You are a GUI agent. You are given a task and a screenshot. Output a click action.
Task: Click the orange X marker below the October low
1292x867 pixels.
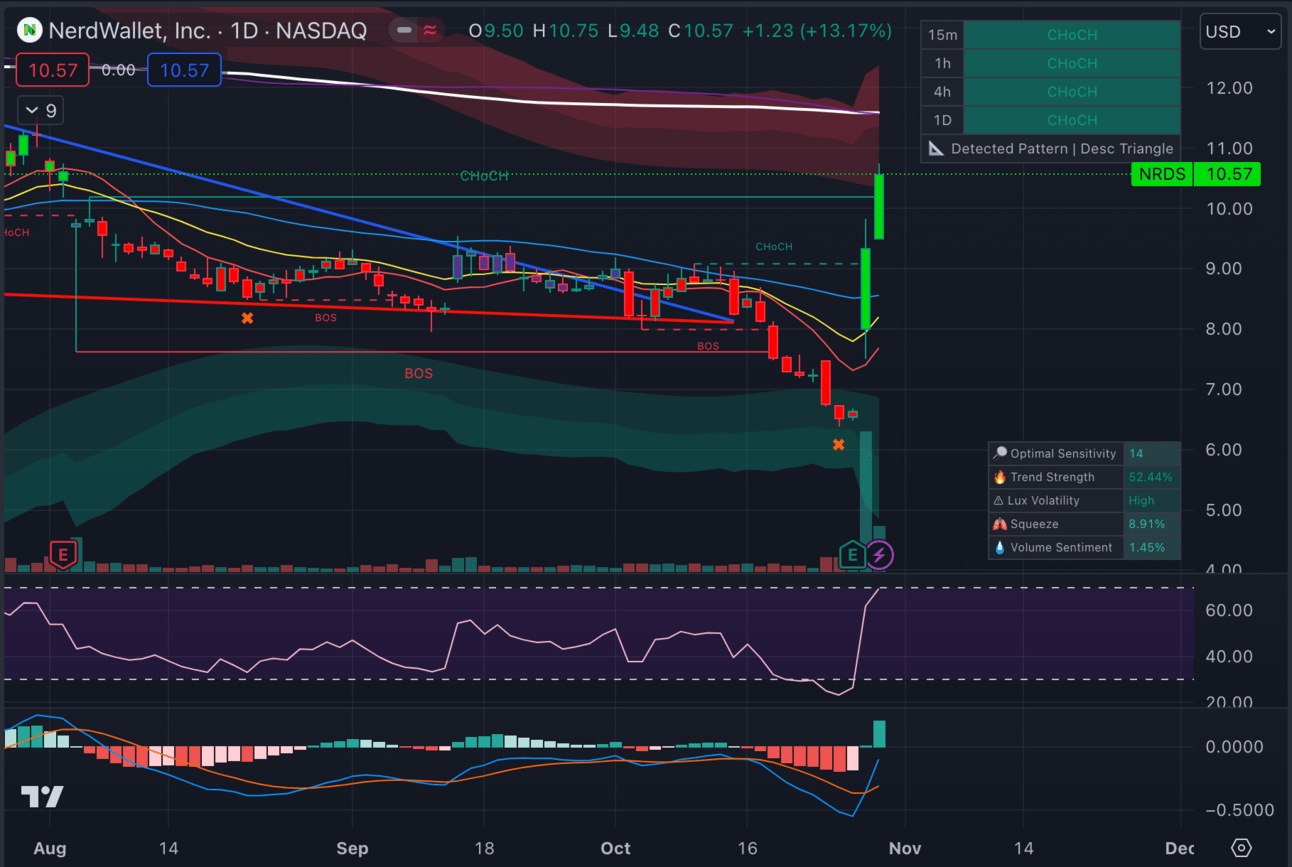[x=839, y=444]
